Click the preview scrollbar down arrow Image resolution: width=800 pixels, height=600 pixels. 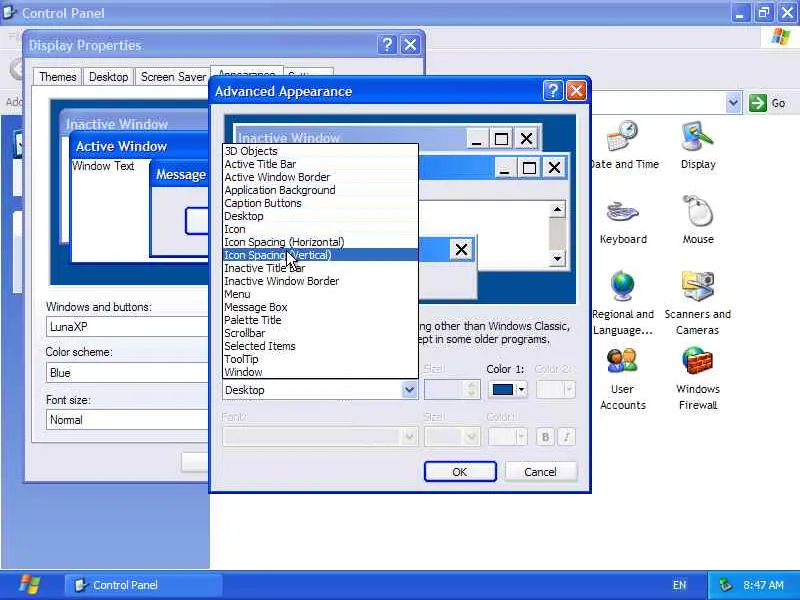557,258
